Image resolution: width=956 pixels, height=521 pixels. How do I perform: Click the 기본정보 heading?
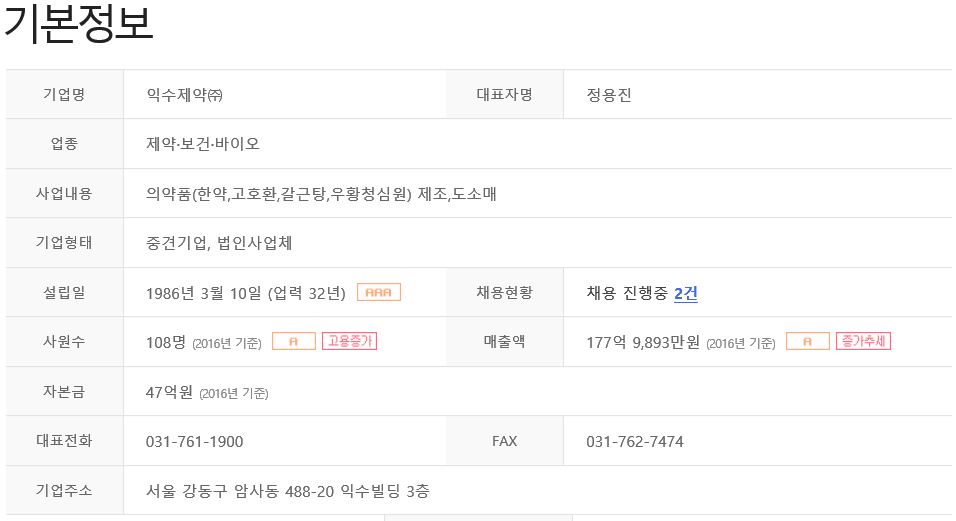pyautogui.click(x=78, y=24)
